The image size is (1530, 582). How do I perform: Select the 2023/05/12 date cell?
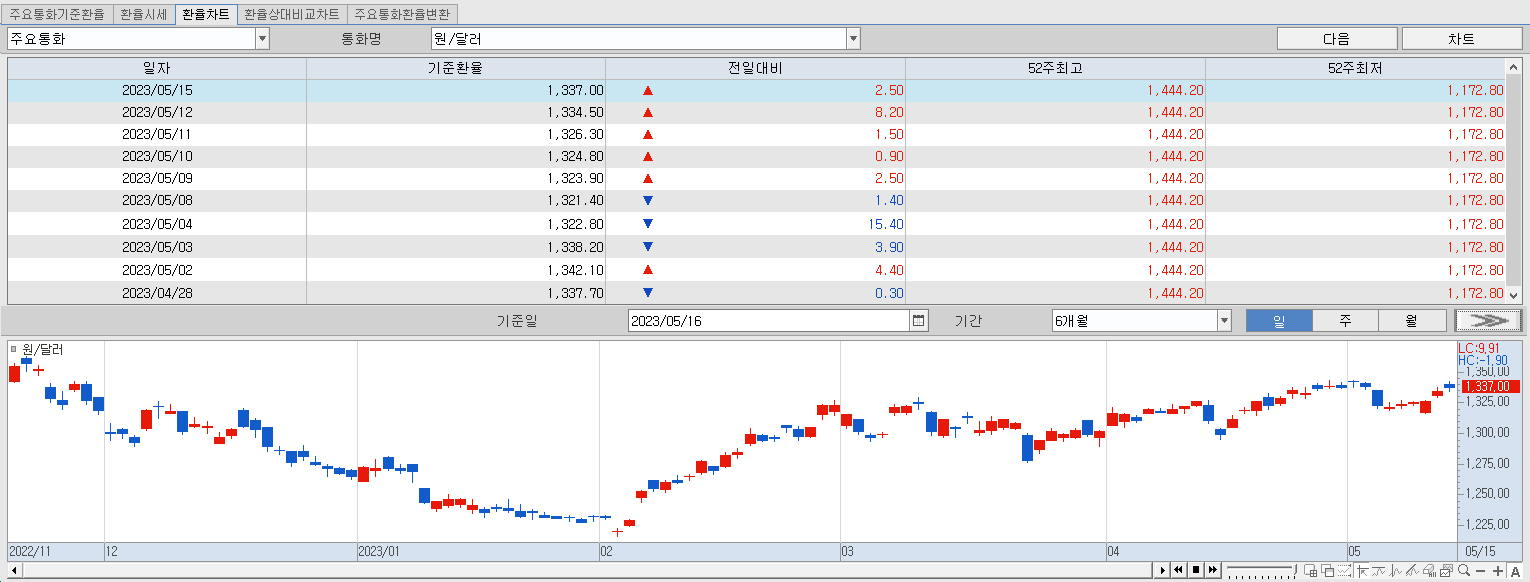pyautogui.click(x=157, y=112)
